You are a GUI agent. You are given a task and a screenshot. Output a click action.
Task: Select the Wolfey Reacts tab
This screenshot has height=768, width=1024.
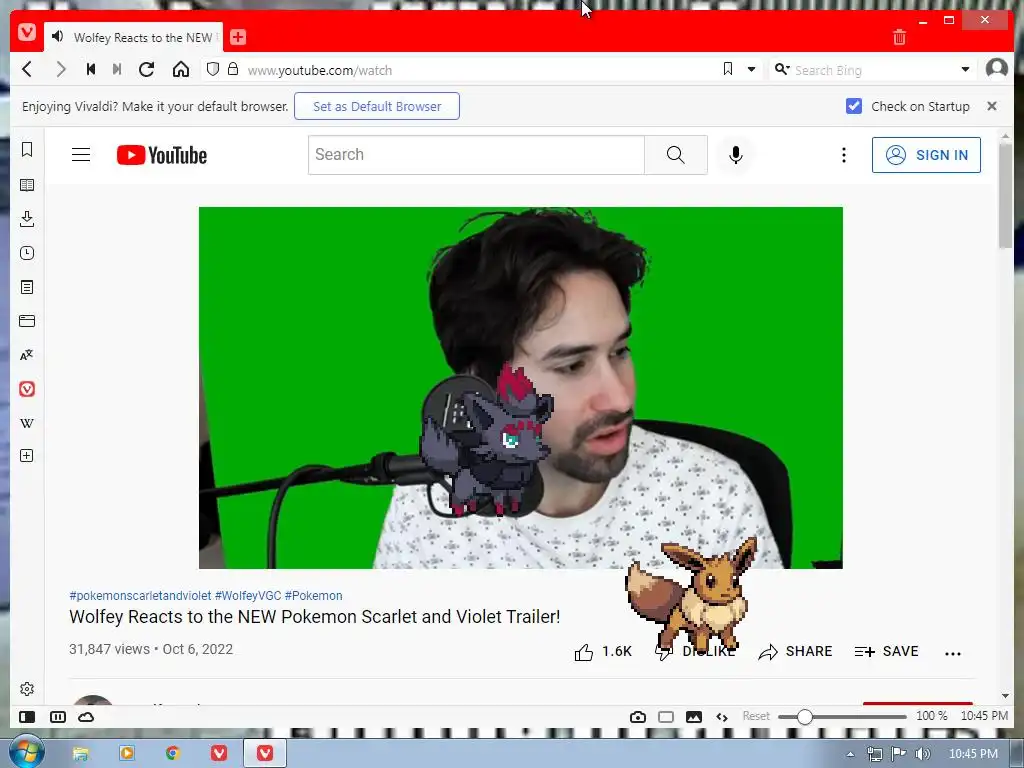(x=134, y=37)
